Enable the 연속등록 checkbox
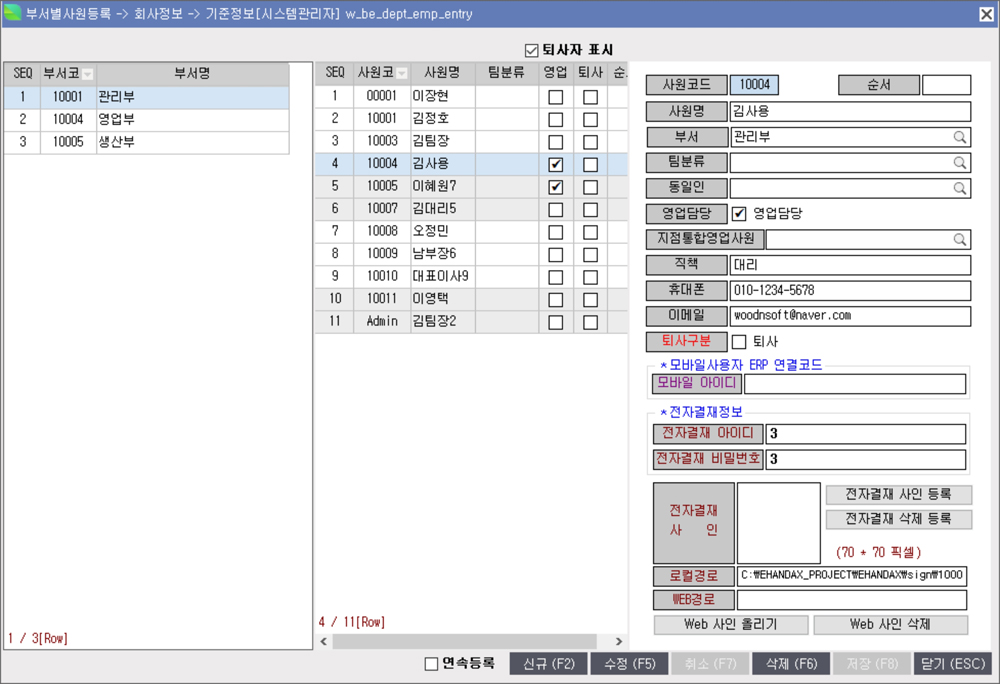This screenshot has height=684, width=1000. 431,664
